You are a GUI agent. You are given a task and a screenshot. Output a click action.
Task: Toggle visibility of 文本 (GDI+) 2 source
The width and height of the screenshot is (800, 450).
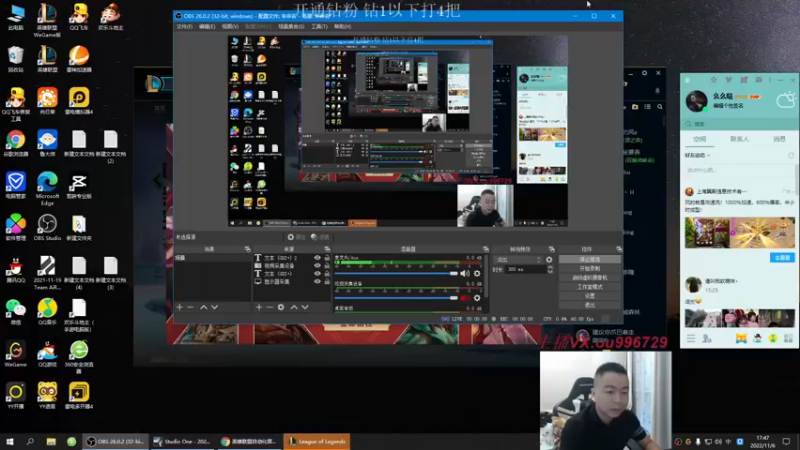click(317, 258)
